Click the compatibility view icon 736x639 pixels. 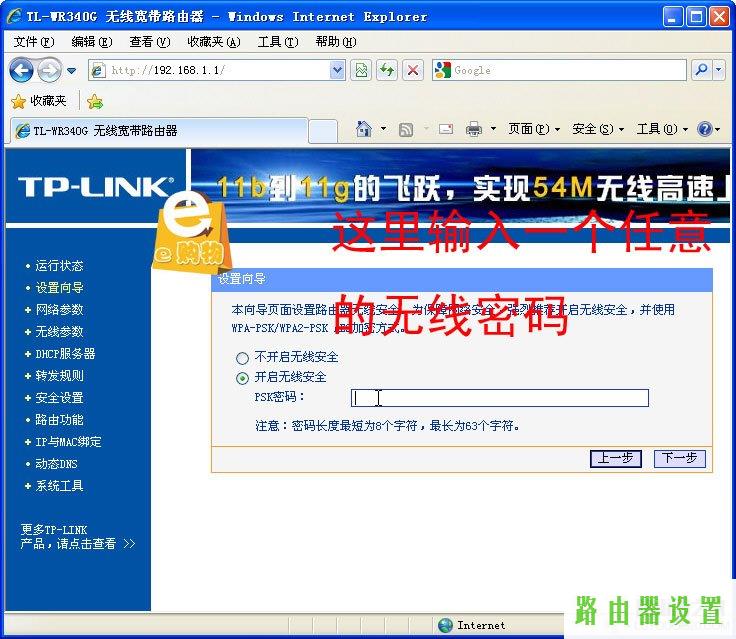(361, 70)
